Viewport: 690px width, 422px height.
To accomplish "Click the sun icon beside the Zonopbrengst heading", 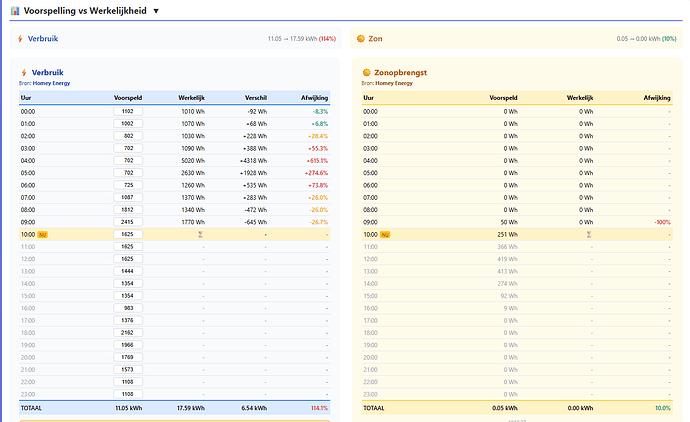I will point(367,73).
